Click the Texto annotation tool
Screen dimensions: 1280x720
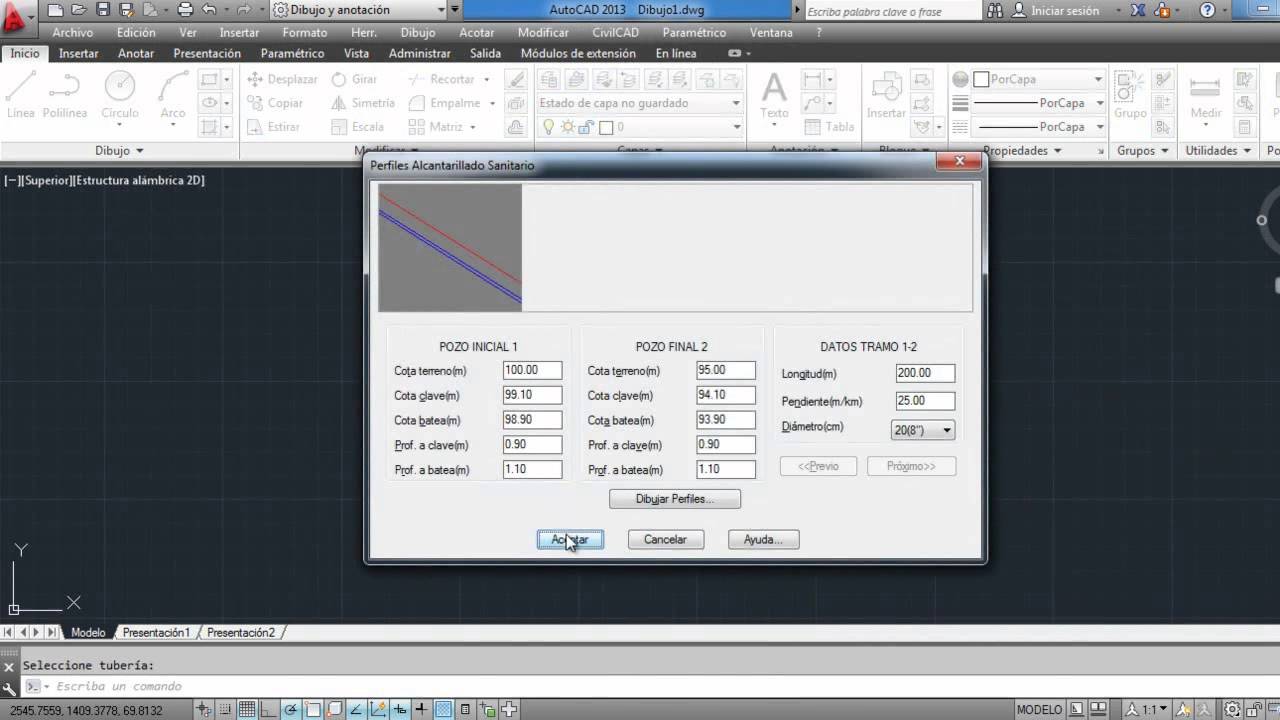[x=774, y=96]
